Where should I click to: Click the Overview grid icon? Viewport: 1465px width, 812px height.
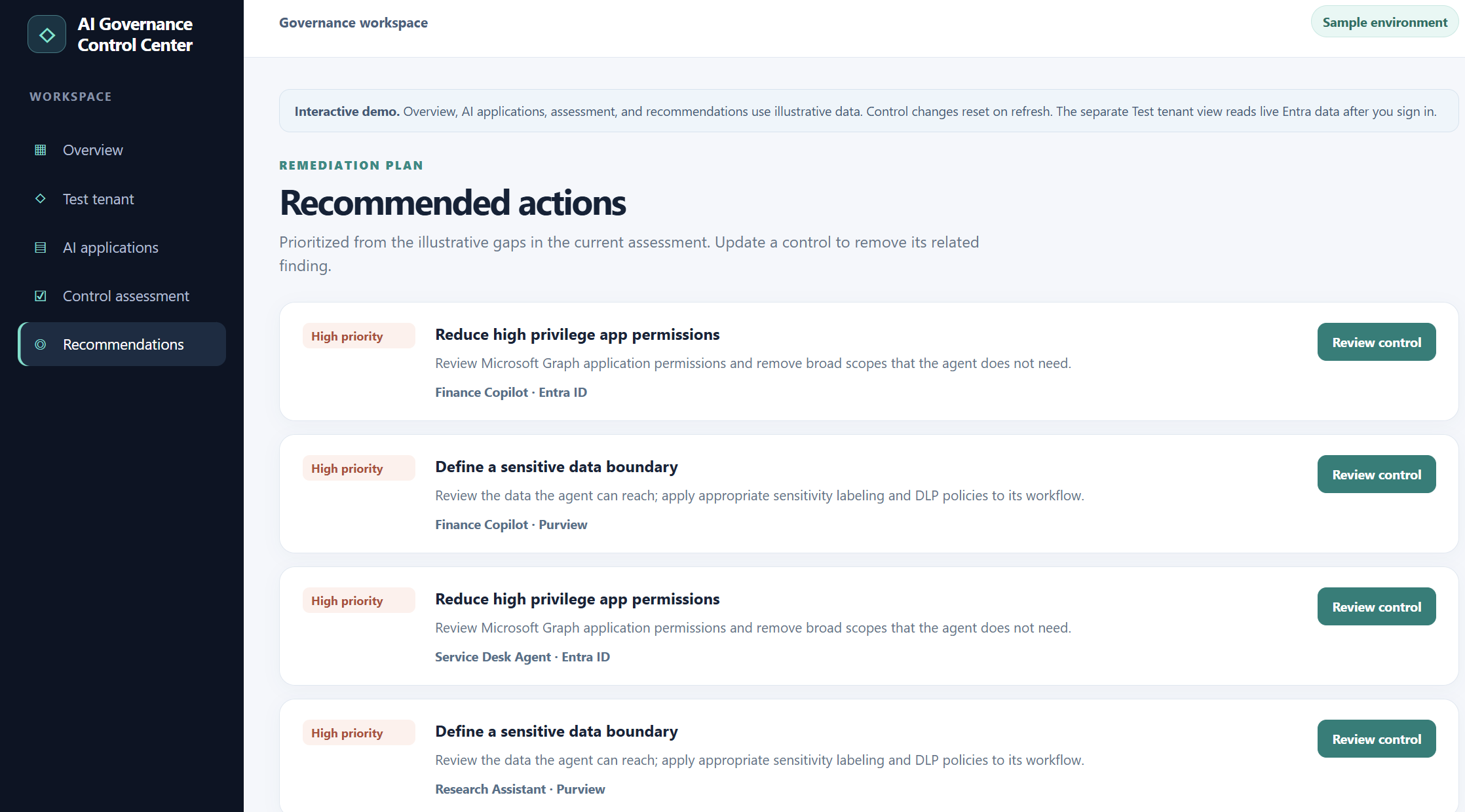coord(41,150)
